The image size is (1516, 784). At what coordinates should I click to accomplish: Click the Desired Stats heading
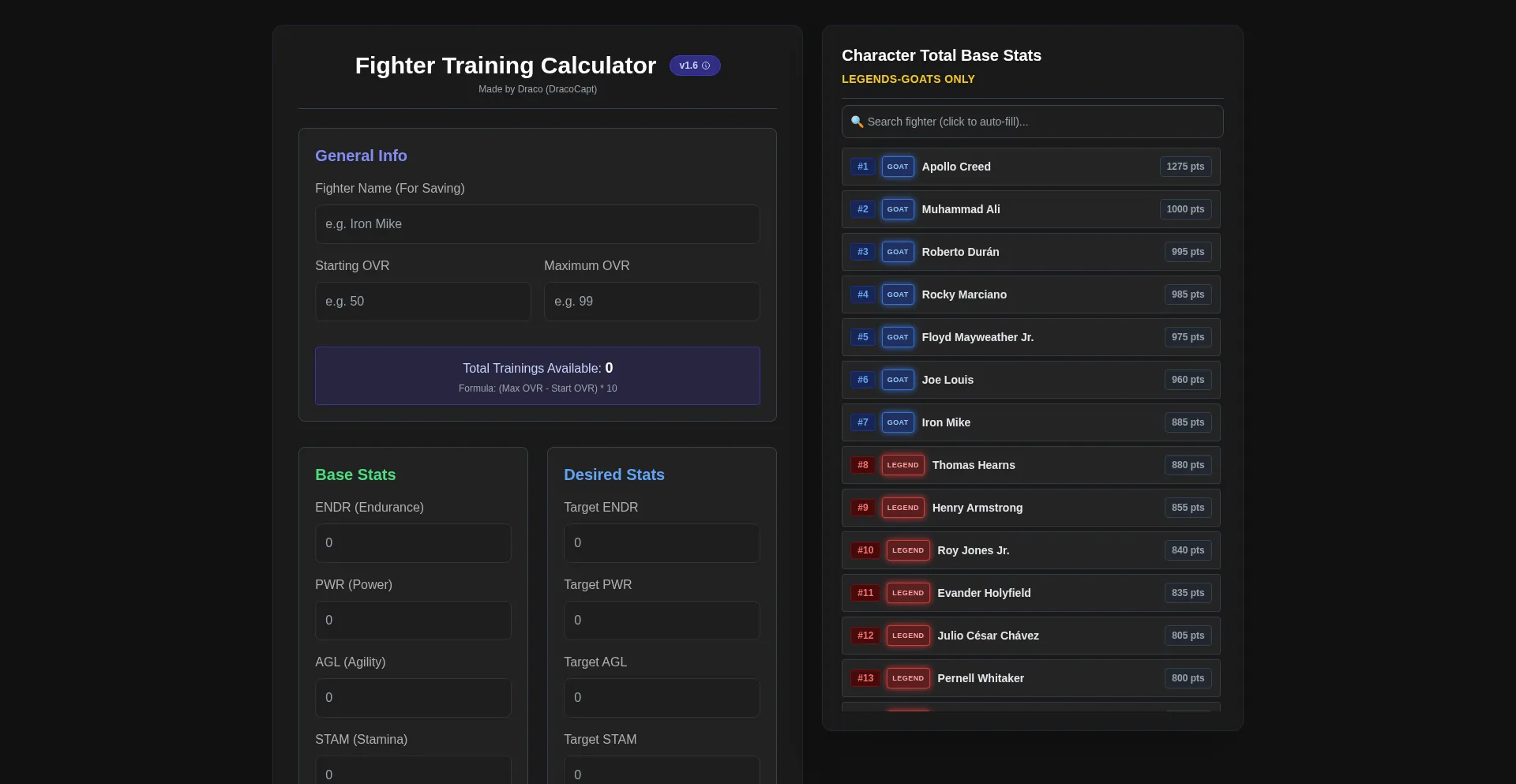click(x=614, y=475)
